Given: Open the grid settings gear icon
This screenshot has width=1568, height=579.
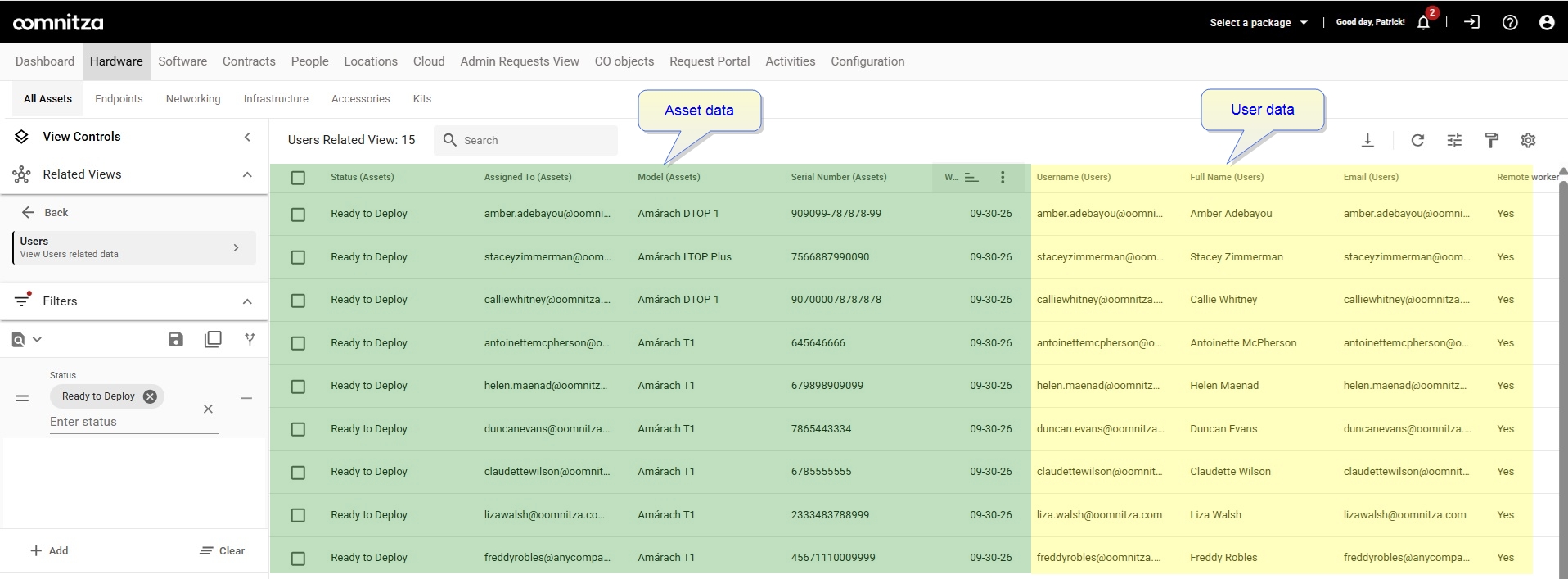Looking at the screenshot, I should (1528, 140).
